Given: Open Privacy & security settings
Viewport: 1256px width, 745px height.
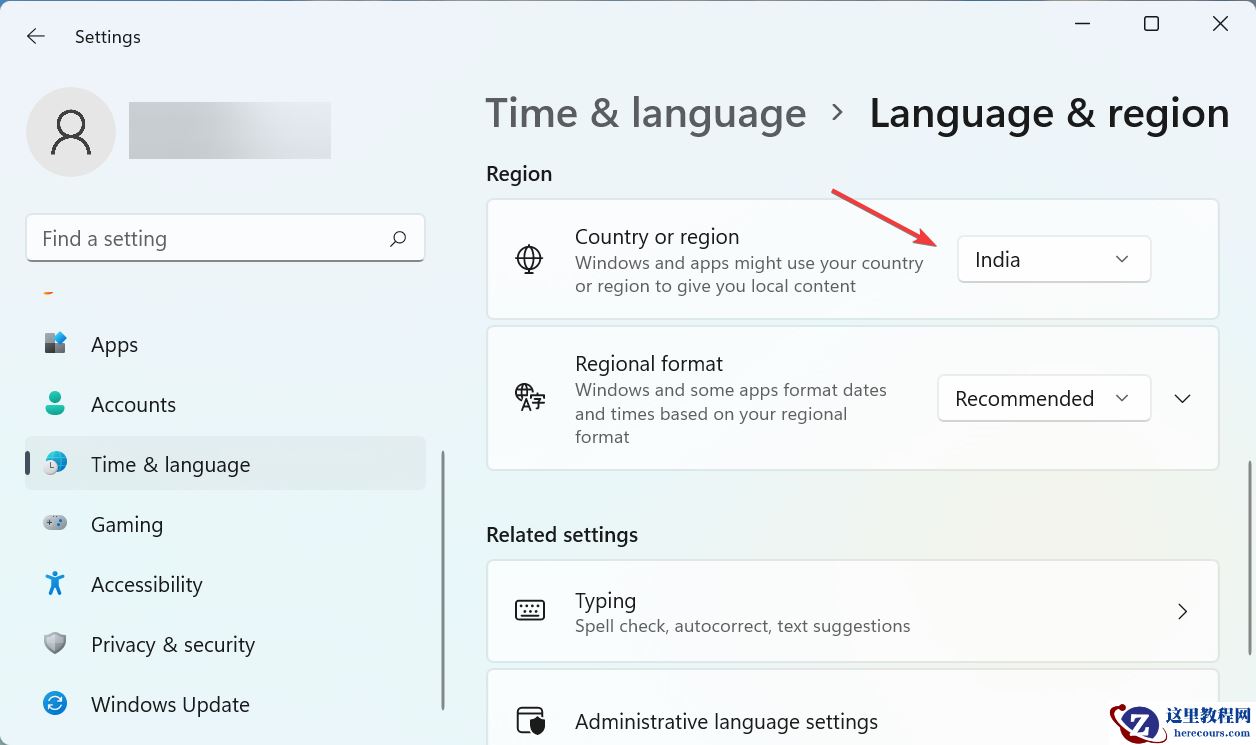Looking at the screenshot, I should point(225,644).
